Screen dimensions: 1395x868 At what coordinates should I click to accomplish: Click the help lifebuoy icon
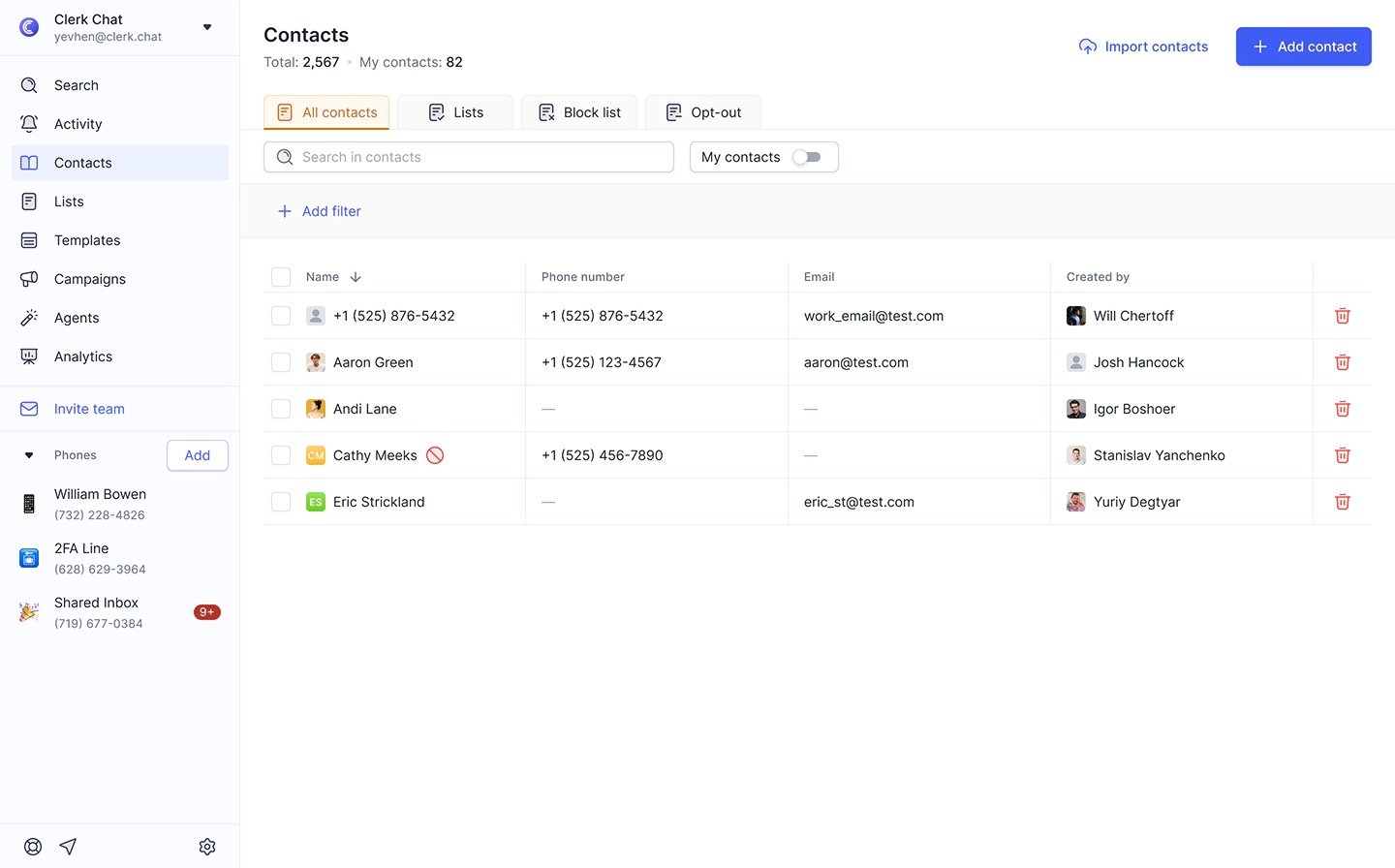point(33,847)
